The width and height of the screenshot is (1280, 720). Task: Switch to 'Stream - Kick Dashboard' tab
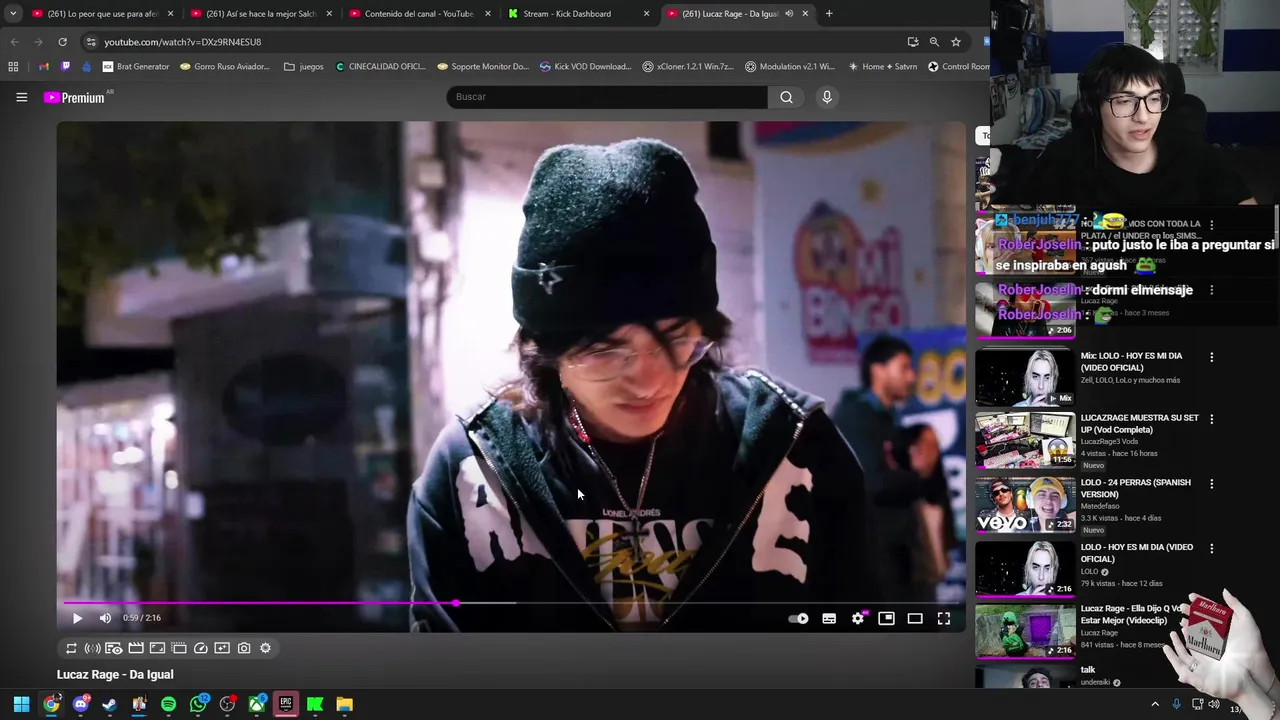[x=578, y=13]
